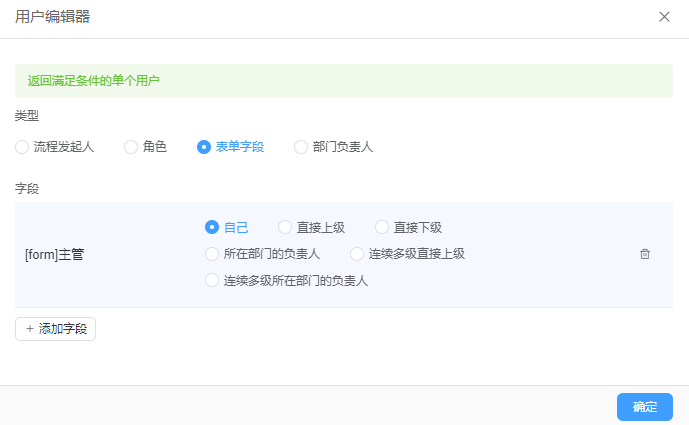Click the [form]主管 field name
The image size is (689, 425).
54,255
